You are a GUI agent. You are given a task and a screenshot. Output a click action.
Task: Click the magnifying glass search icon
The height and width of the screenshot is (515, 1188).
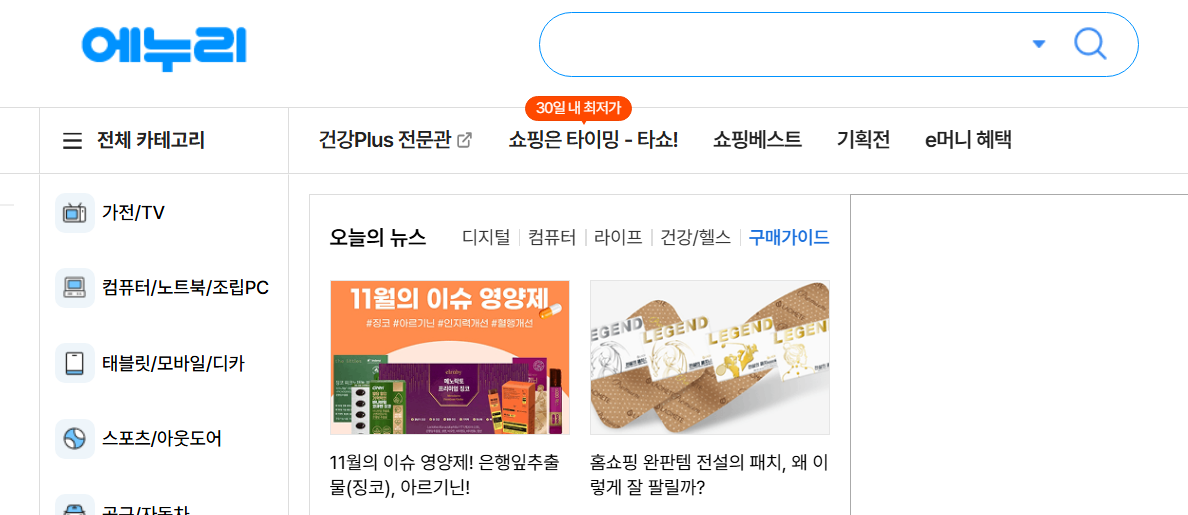(x=1090, y=44)
